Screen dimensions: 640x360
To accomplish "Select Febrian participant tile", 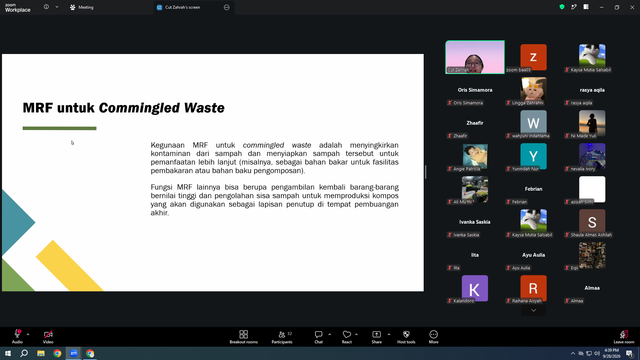I will [533, 189].
